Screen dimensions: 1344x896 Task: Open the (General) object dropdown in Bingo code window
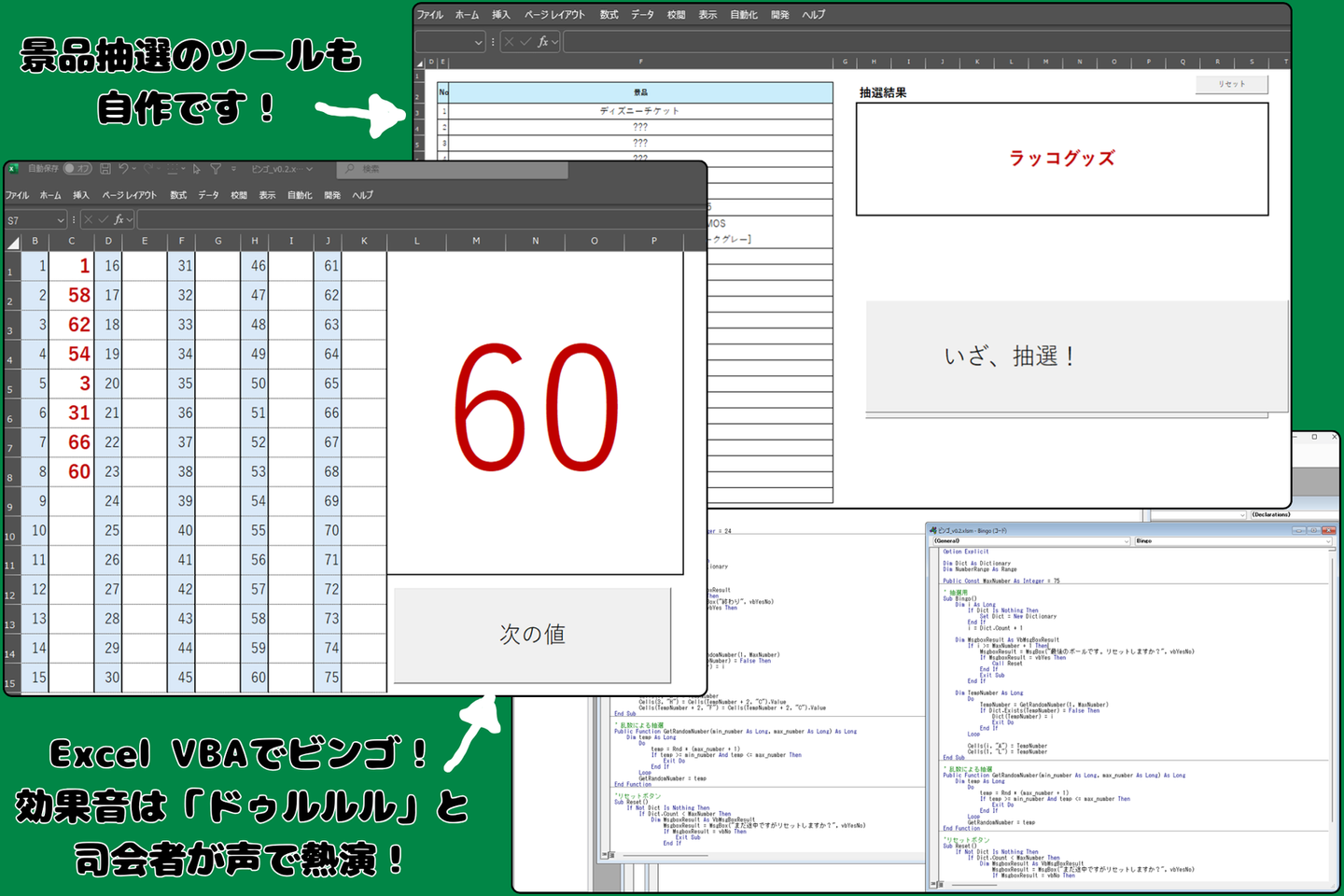click(1127, 541)
